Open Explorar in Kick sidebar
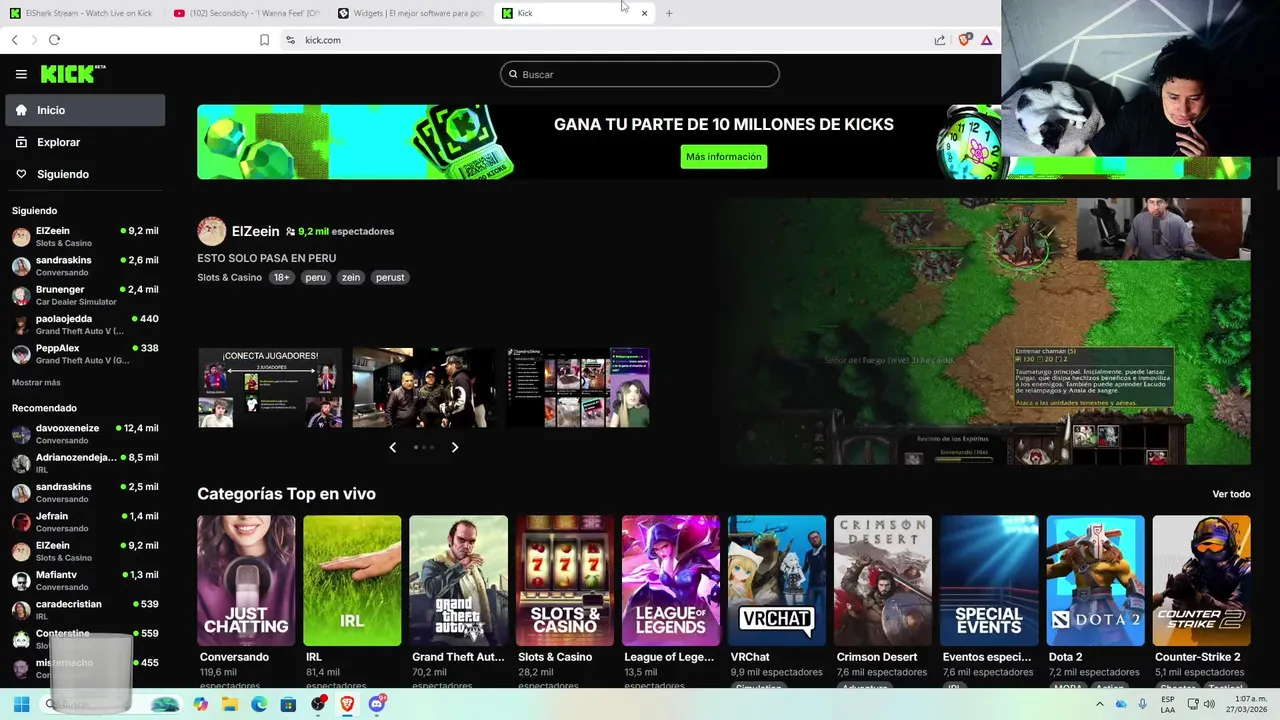The height and width of the screenshot is (720, 1280). click(85, 142)
